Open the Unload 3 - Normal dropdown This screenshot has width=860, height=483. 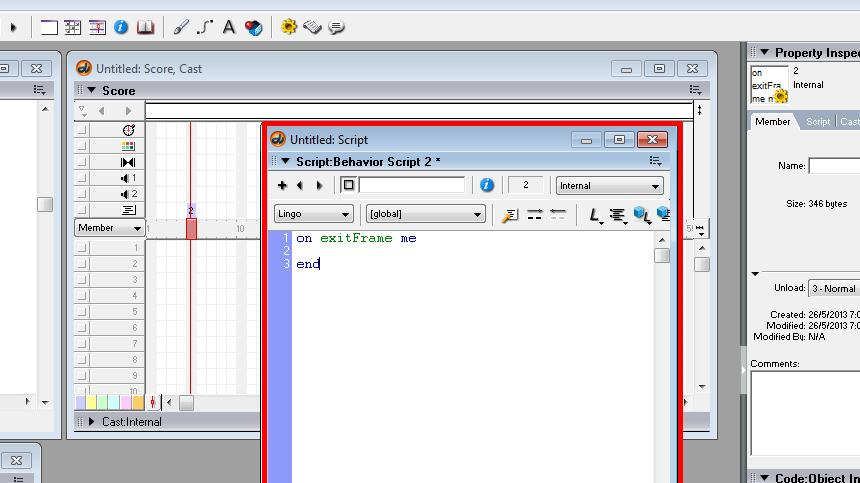[834, 288]
